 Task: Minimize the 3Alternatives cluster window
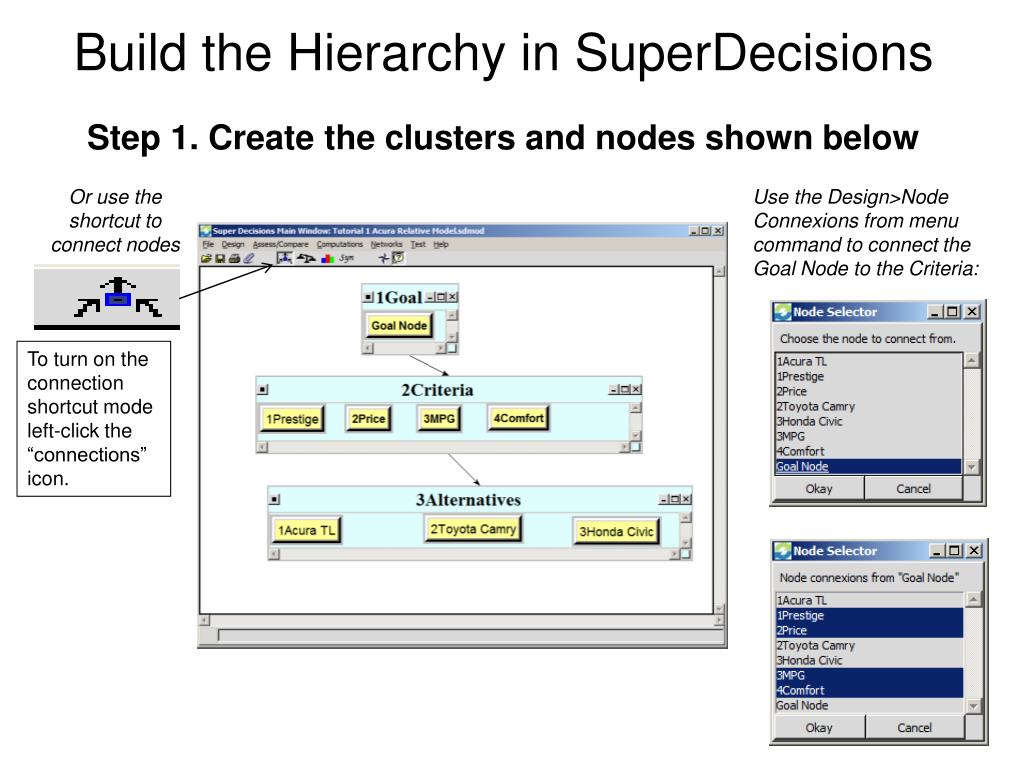point(664,499)
